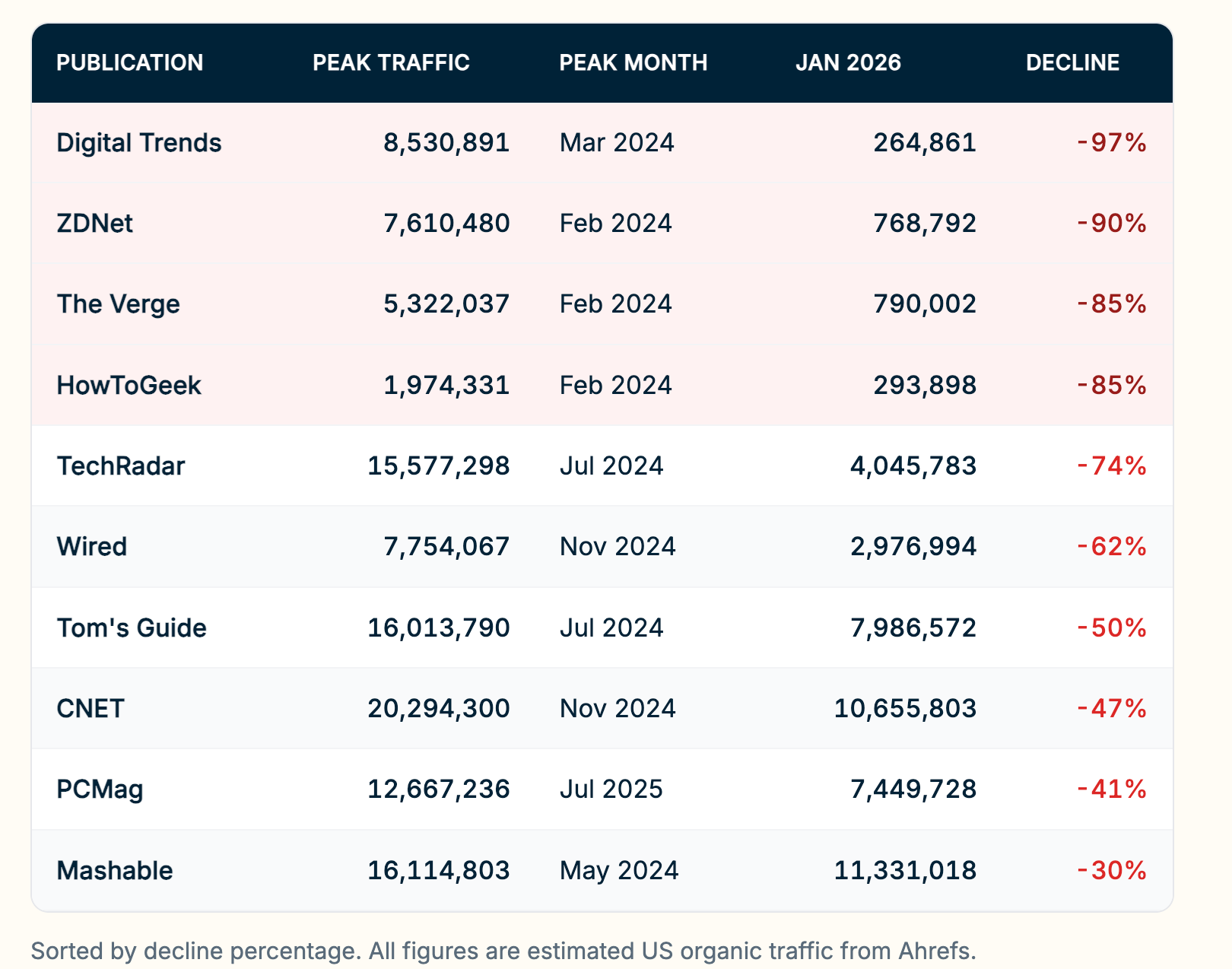Click the DECLINE column header

pyautogui.click(x=1072, y=62)
